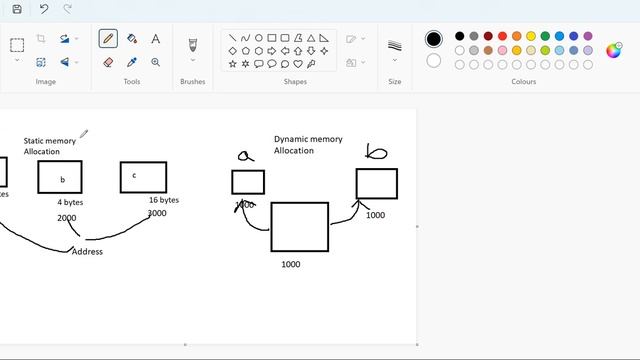Image resolution: width=640 pixels, height=360 pixels.
Task: Choose the rectangular speech bubble shape
Action: click(x=259, y=64)
